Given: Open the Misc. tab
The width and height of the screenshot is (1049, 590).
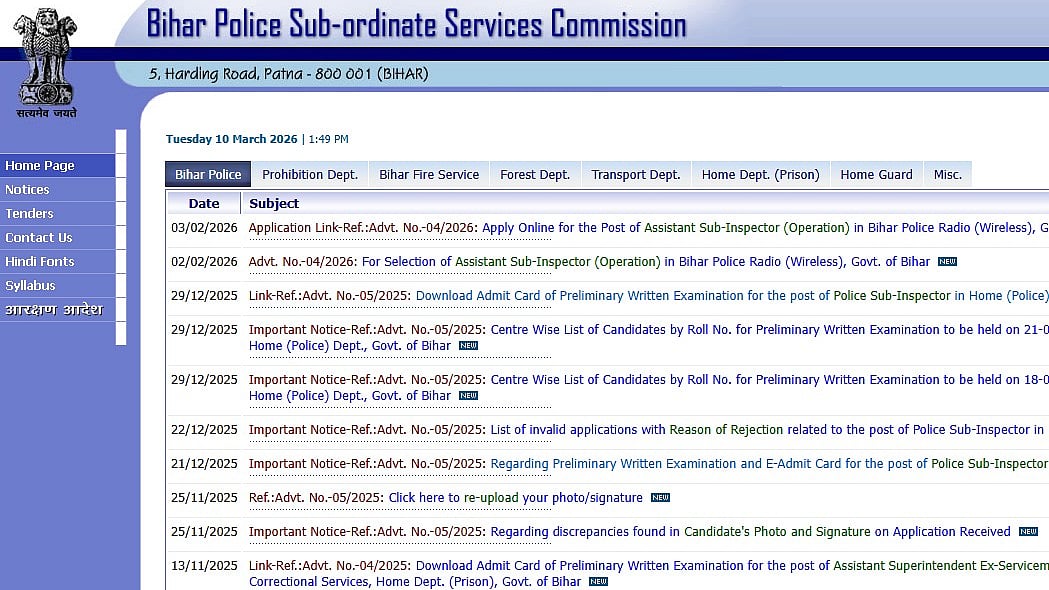Looking at the screenshot, I should point(947,174).
